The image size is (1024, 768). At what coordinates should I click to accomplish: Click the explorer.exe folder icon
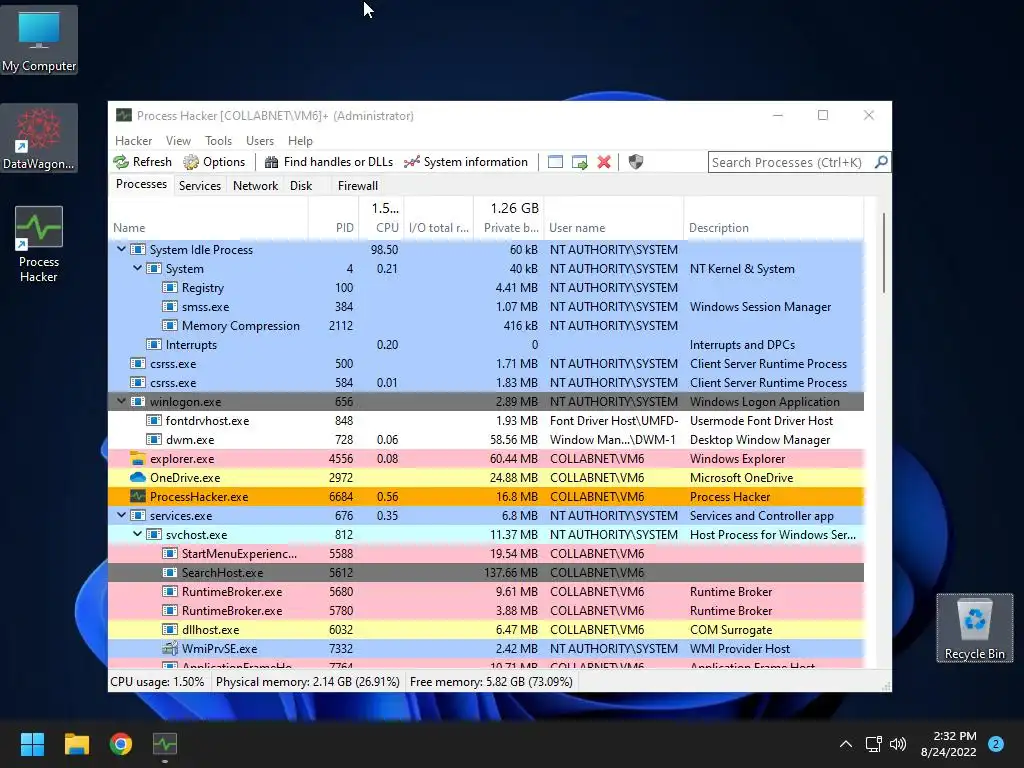[x=137, y=458]
